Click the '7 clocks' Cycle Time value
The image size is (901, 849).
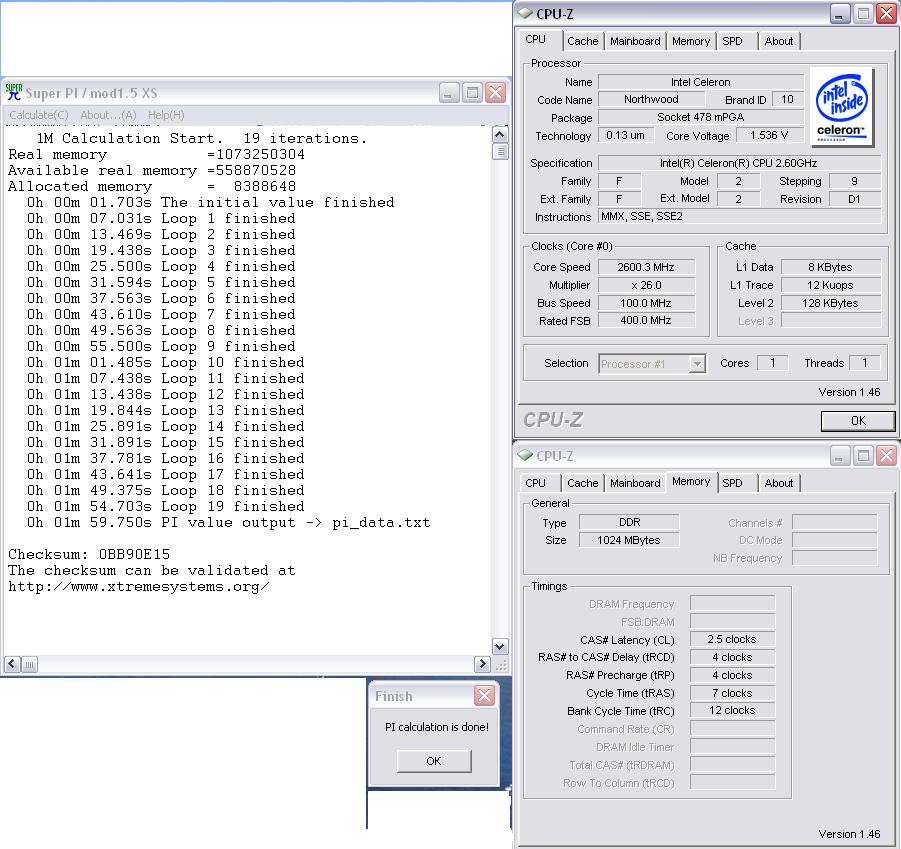[x=732, y=693]
